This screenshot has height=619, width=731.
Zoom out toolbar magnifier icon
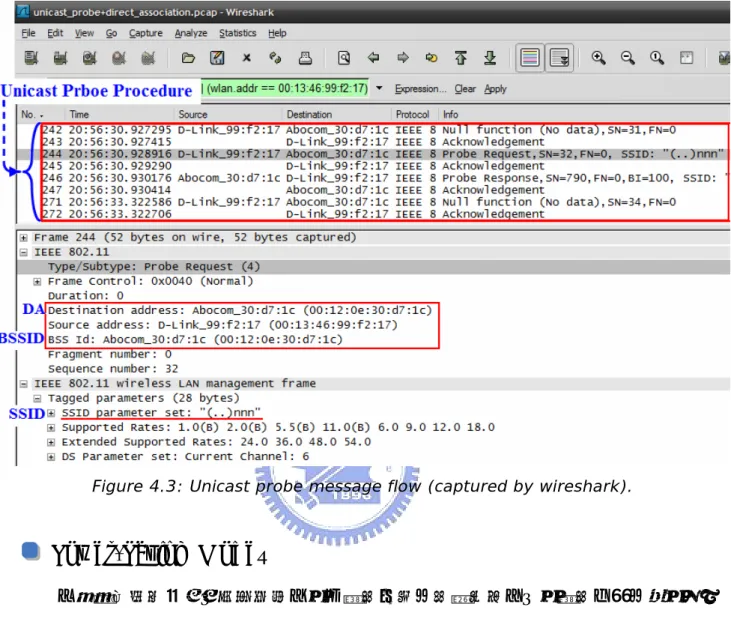click(628, 58)
